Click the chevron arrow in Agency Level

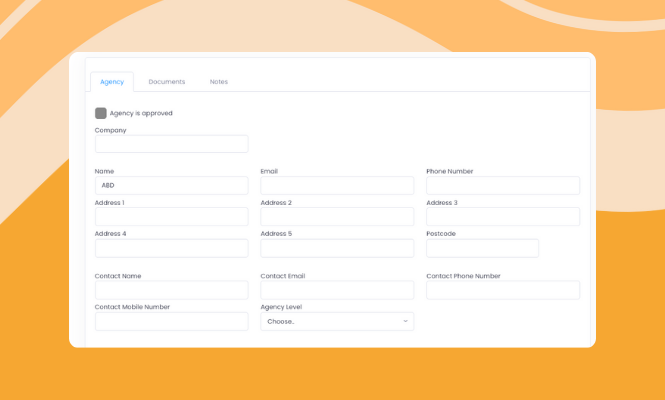tap(405, 321)
